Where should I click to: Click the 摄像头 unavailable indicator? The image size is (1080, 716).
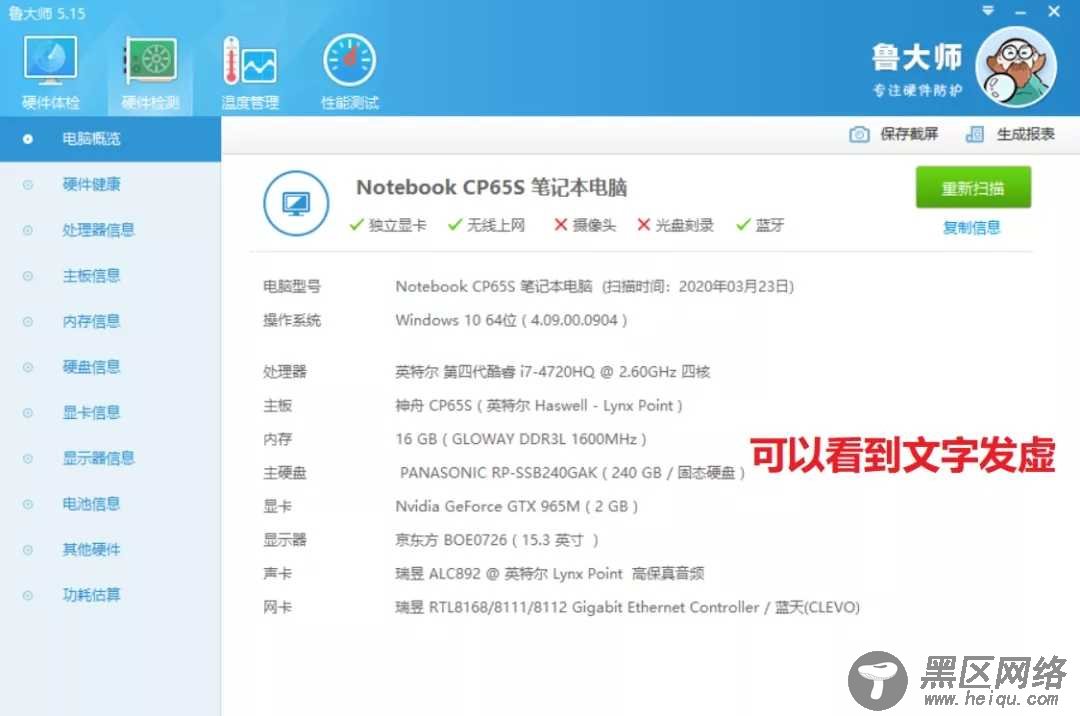pos(585,225)
